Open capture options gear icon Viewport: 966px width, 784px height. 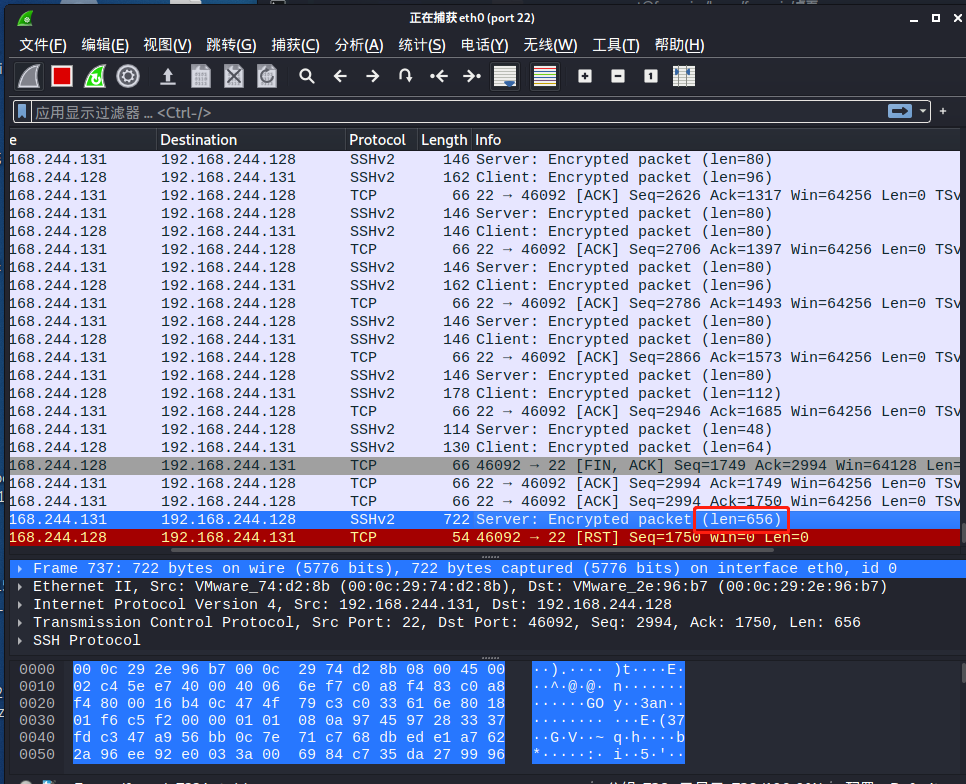[128, 76]
